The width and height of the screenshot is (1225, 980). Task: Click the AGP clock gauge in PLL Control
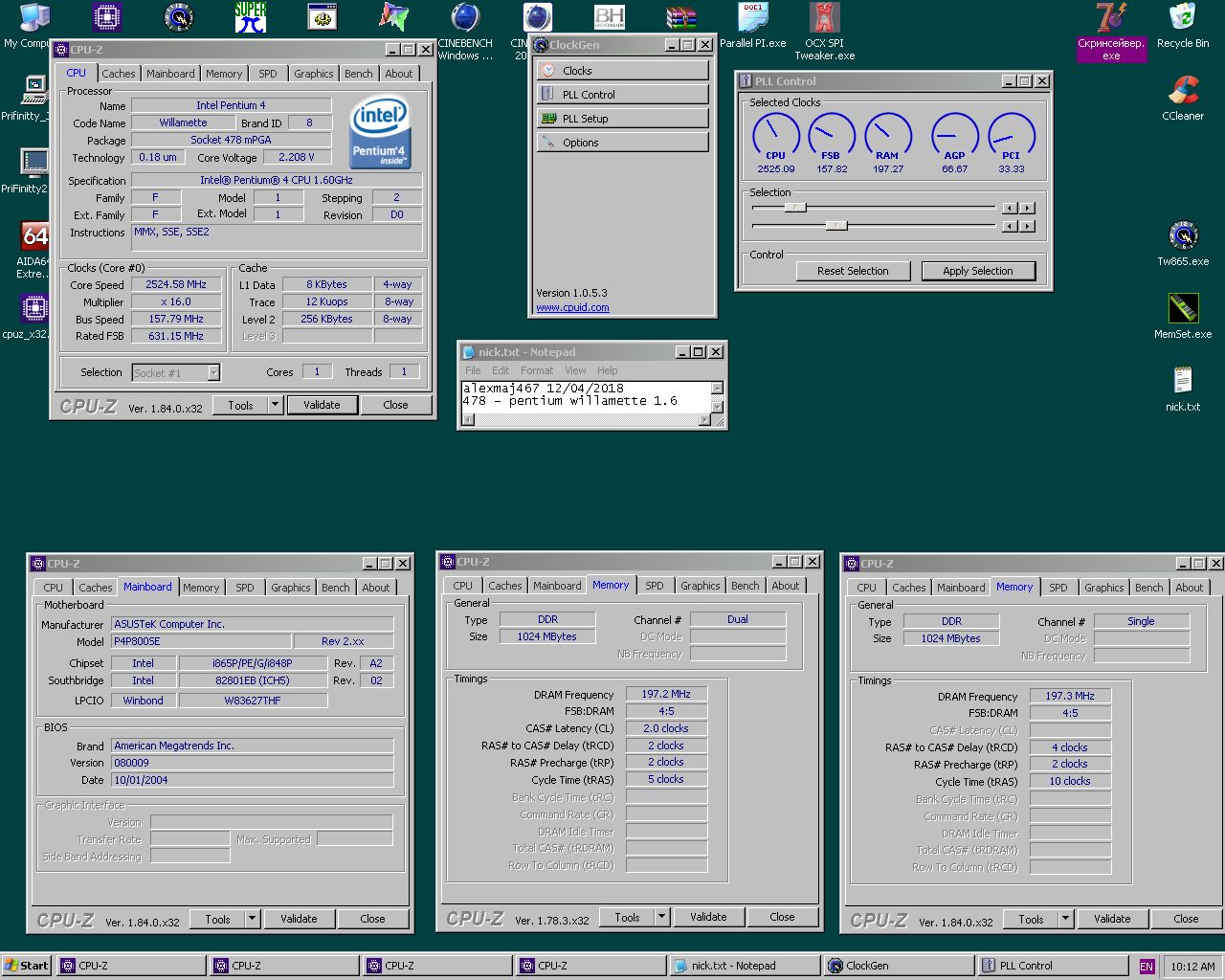tap(954, 135)
